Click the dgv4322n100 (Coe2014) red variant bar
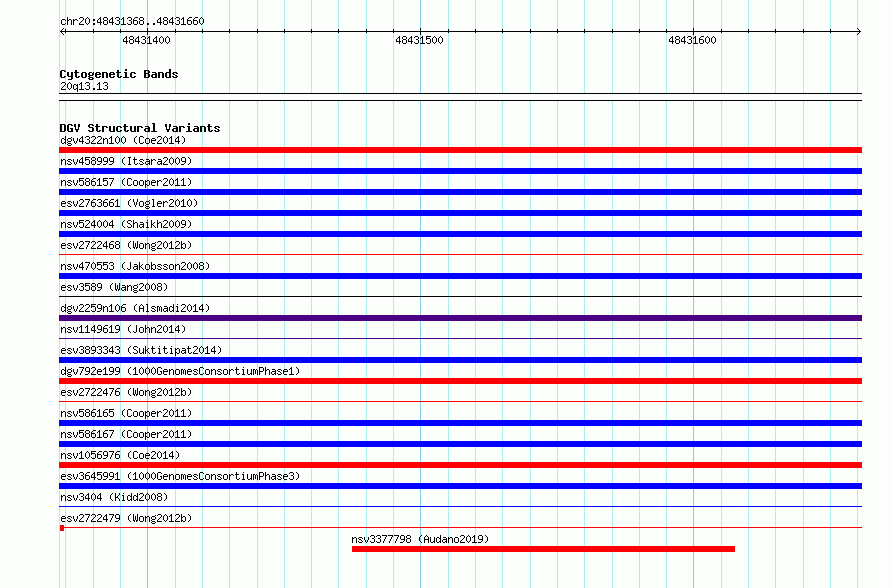 [460, 150]
